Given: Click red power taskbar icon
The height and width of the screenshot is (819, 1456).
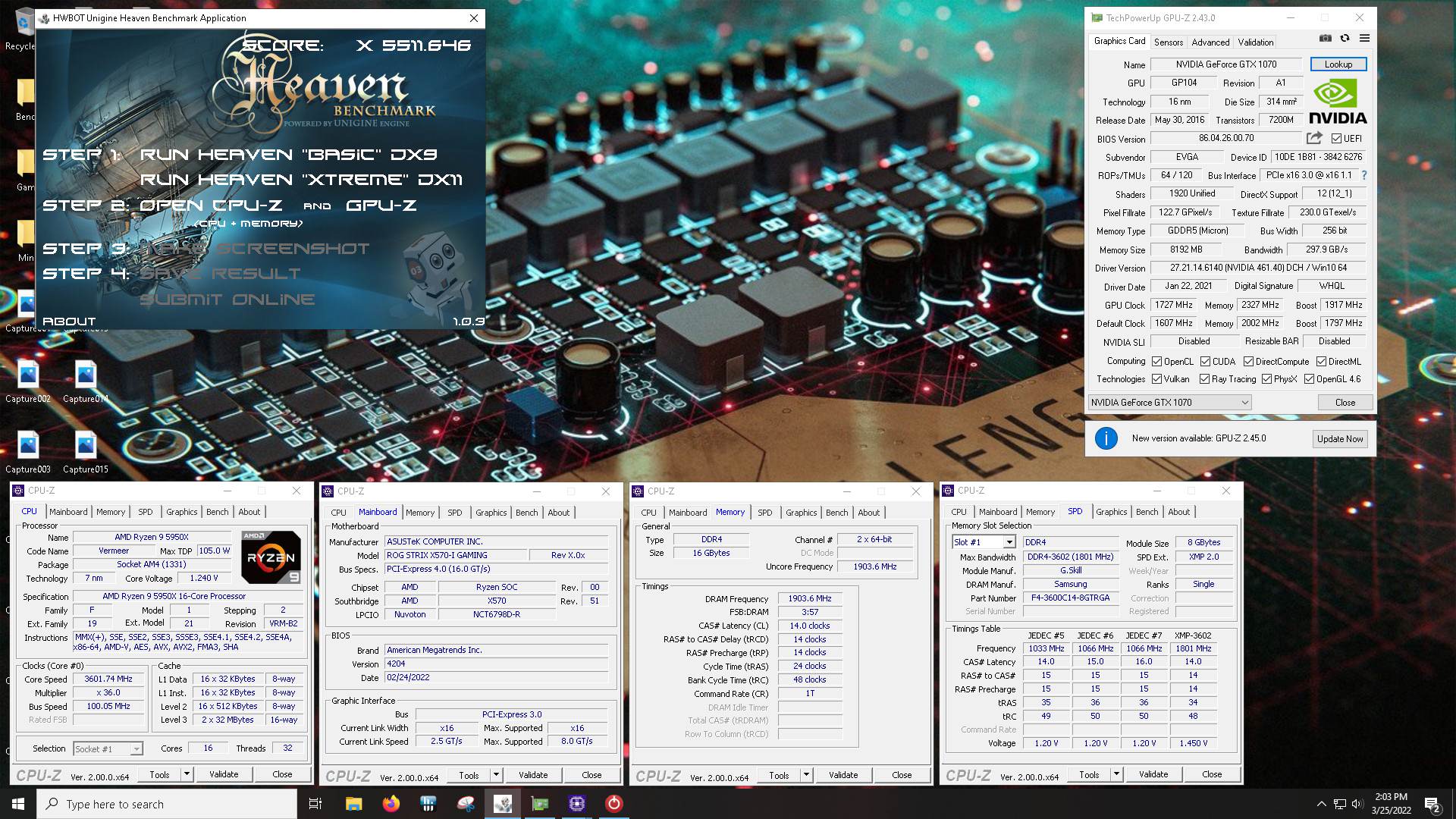Looking at the screenshot, I should (613, 804).
